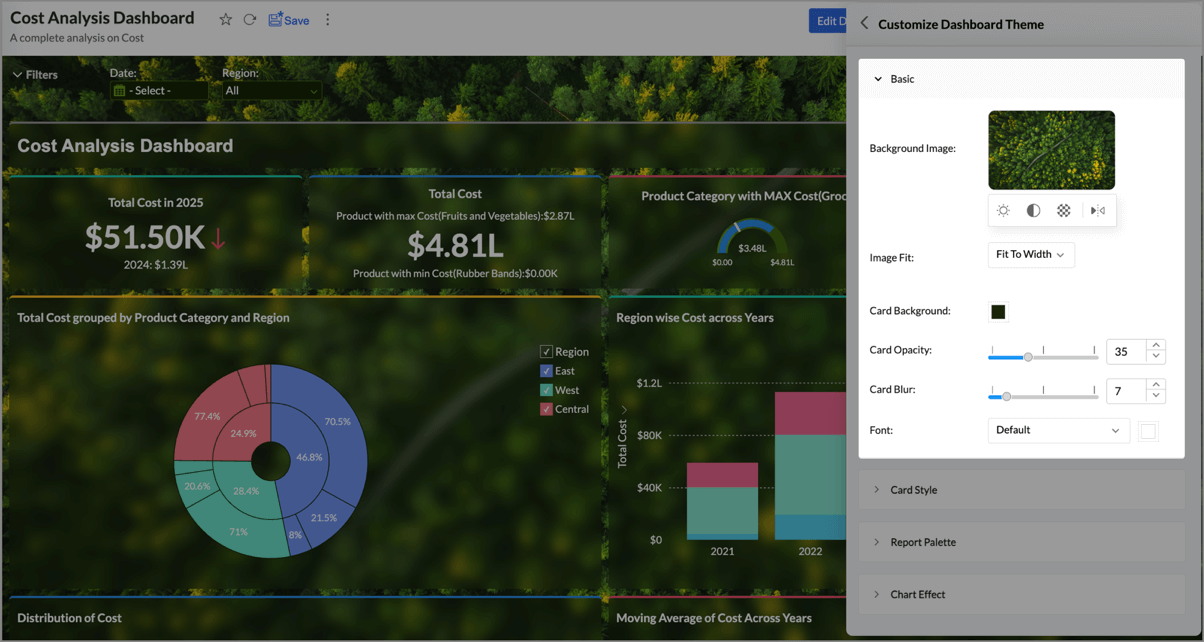Click the contrast half-circle icon
Image resolution: width=1204 pixels, height=642 pixels.
coord(1033,211)
